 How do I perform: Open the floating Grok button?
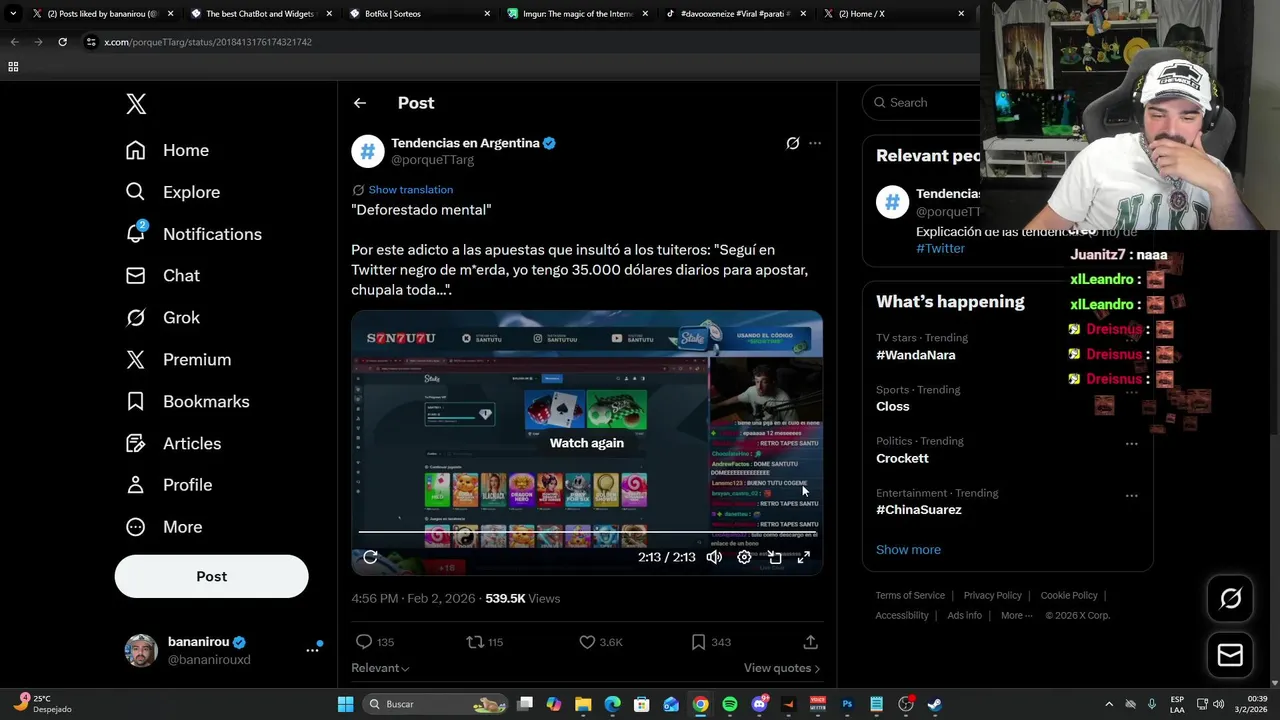pos(1230,598)
